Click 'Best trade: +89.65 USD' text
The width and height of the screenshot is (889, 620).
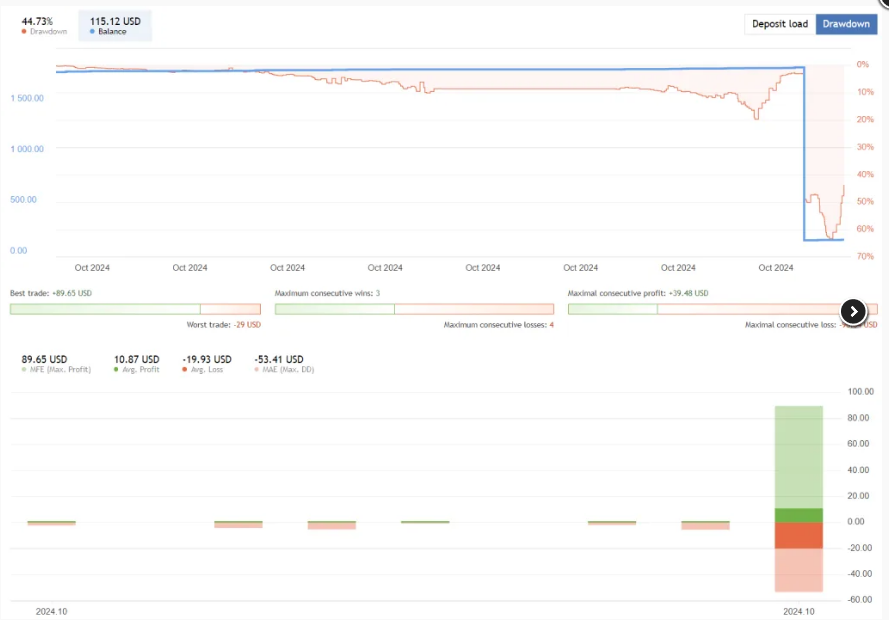click(50, 293)
